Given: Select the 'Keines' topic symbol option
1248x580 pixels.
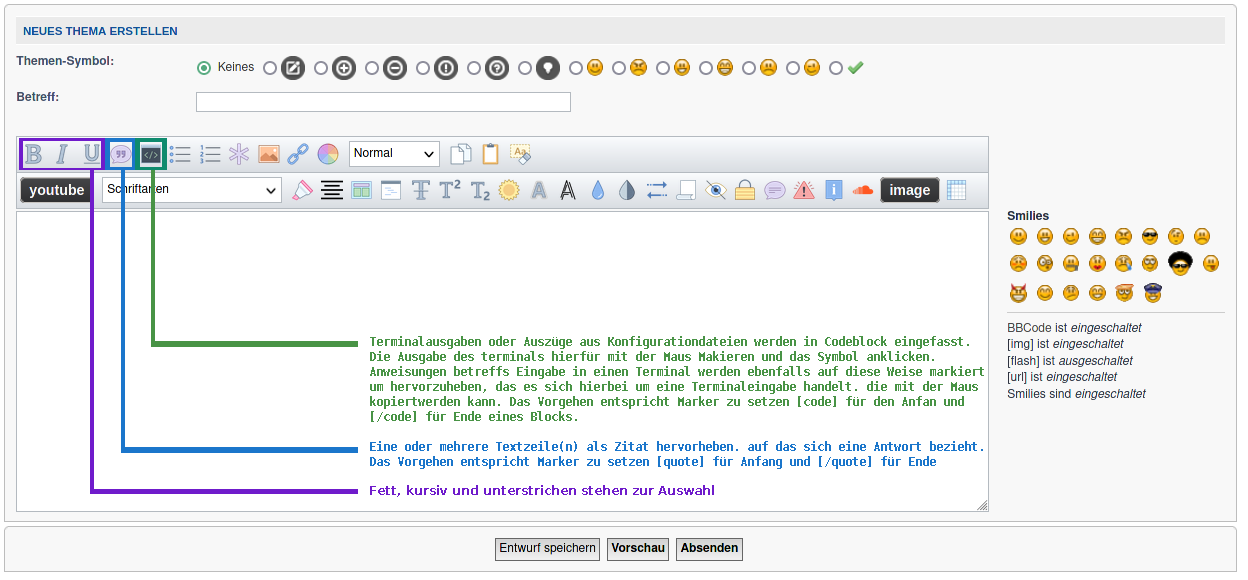Looking at the screenshot, I should point(204,68).
